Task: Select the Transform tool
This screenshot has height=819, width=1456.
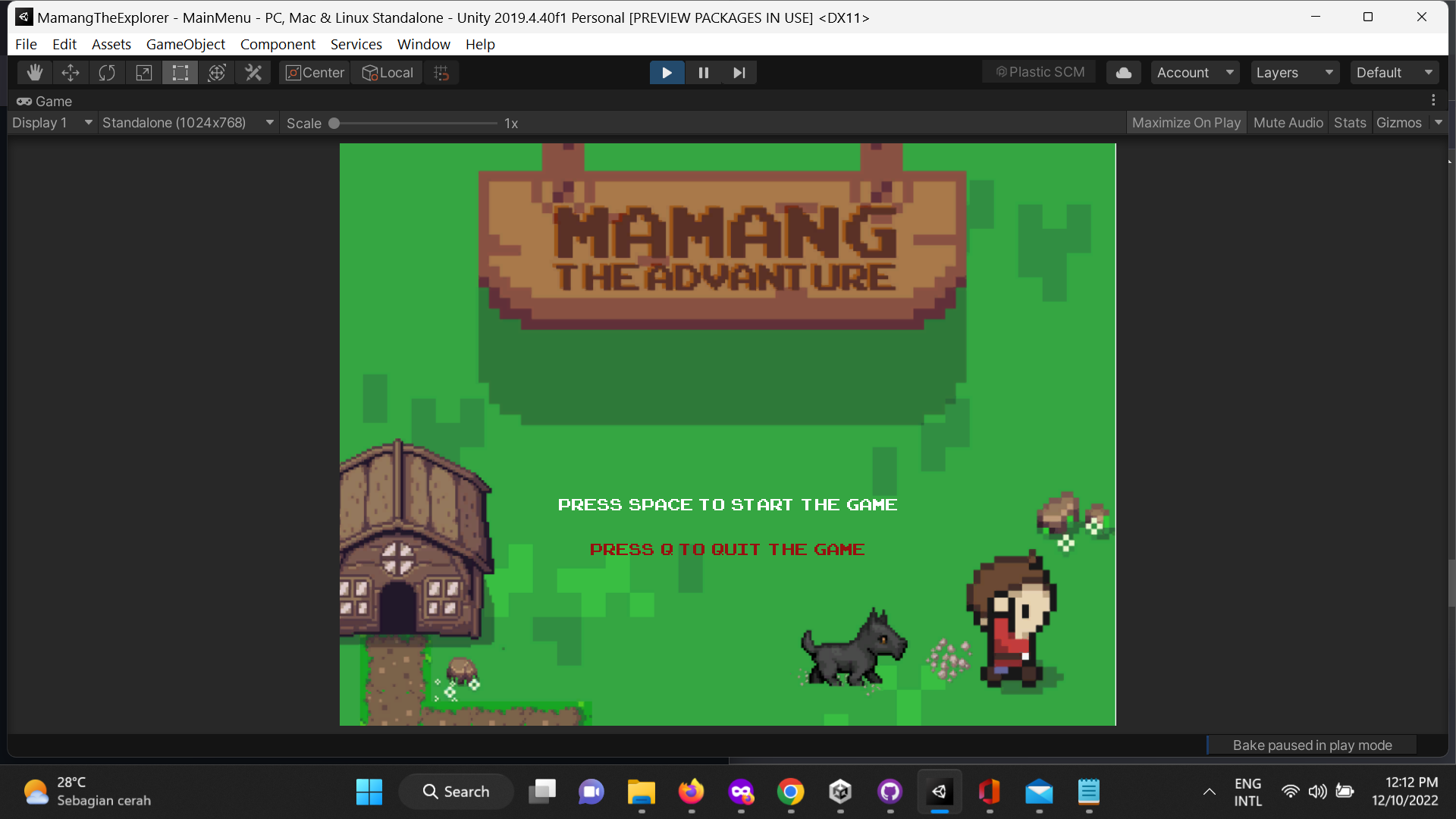Action: [x=216, y=73]
